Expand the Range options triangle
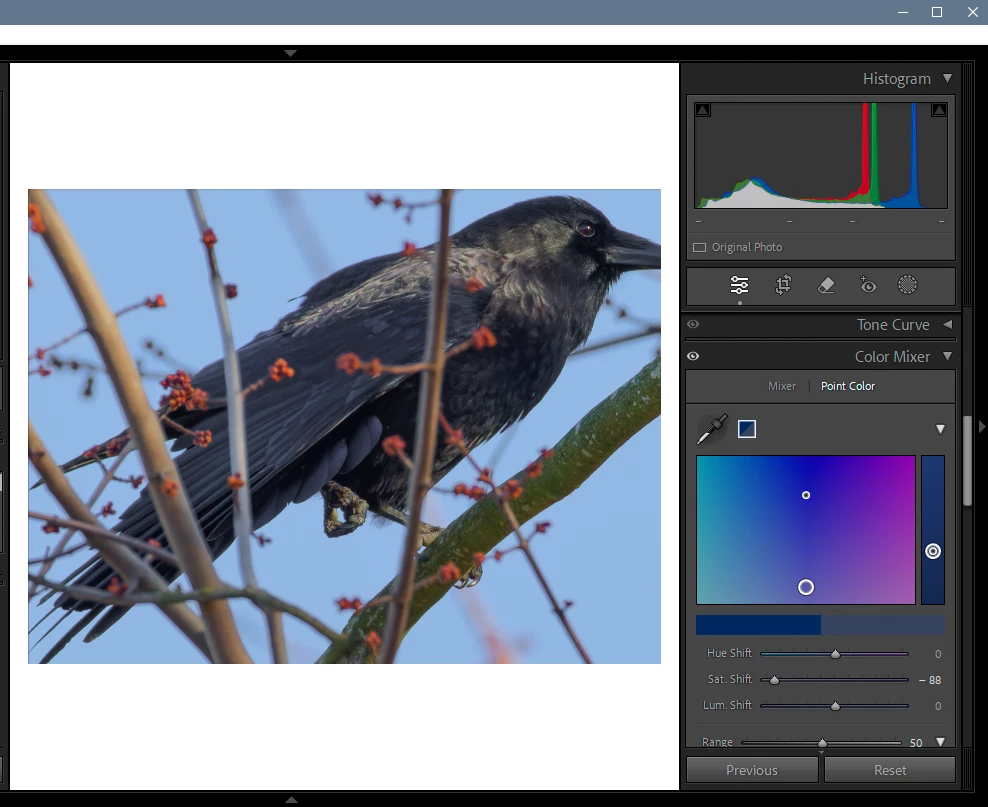The height and width of the screenshot is (807, 988). point(941,742)
